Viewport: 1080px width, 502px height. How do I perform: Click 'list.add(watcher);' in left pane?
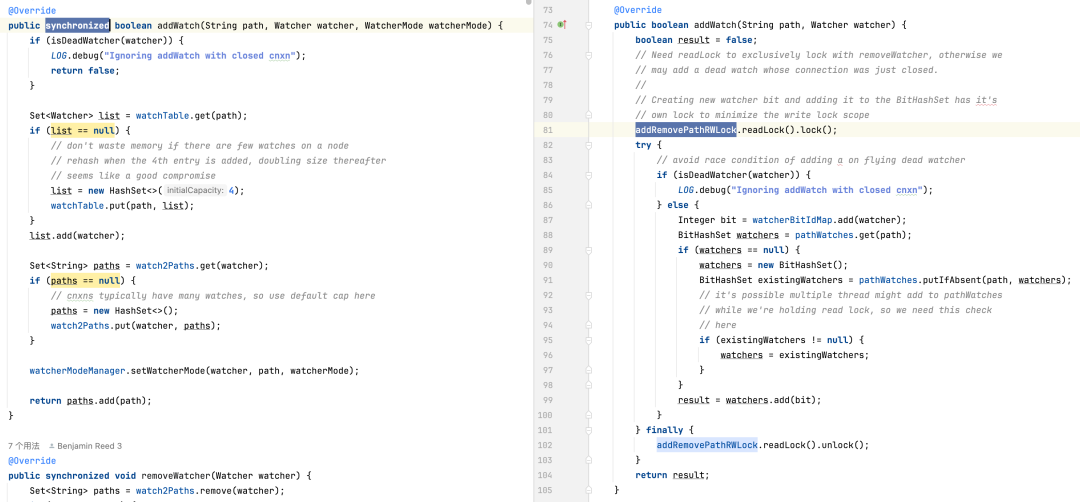[x=77, y=236]
